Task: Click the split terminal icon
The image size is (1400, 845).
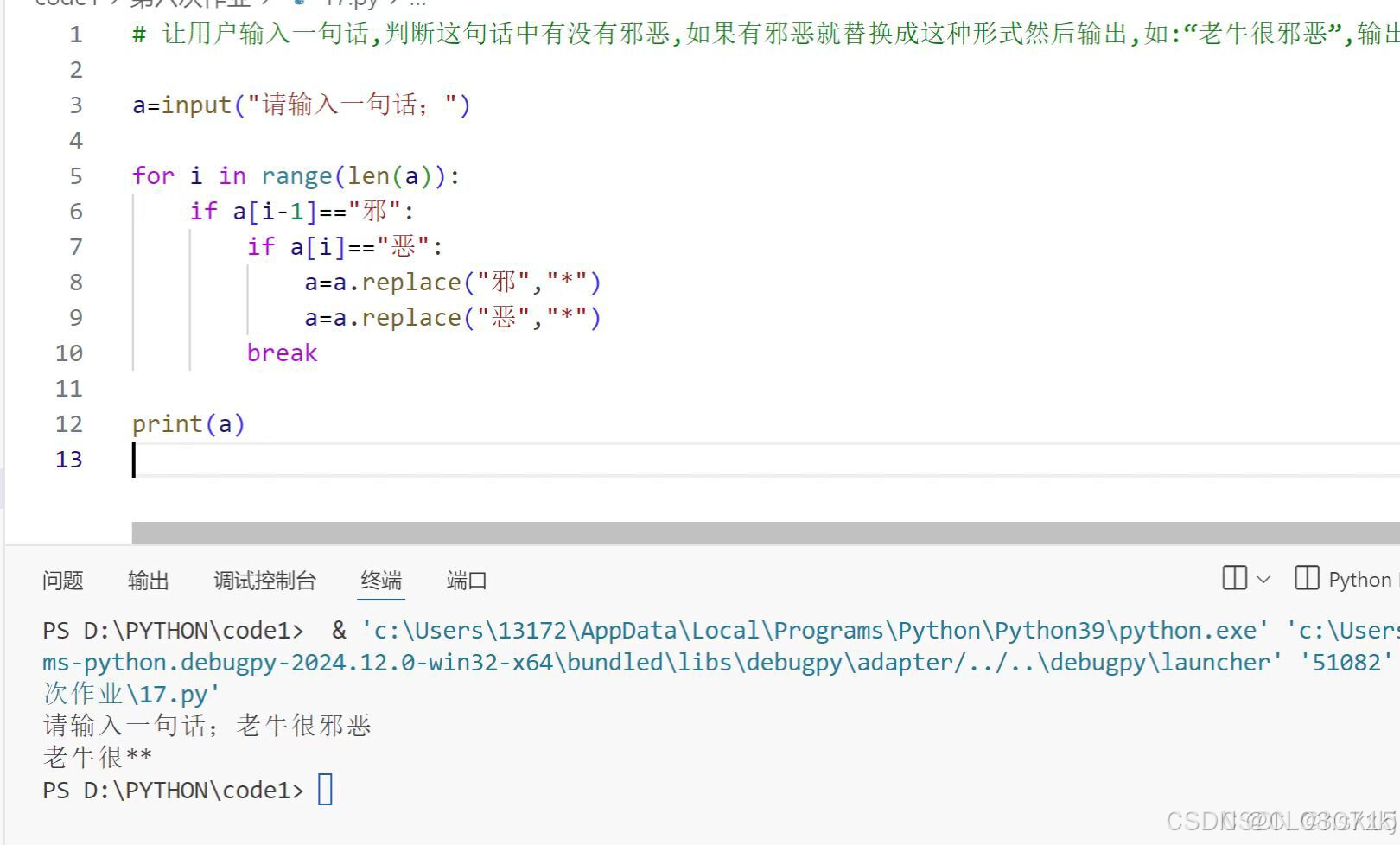Action: (x=1235, y=578)
